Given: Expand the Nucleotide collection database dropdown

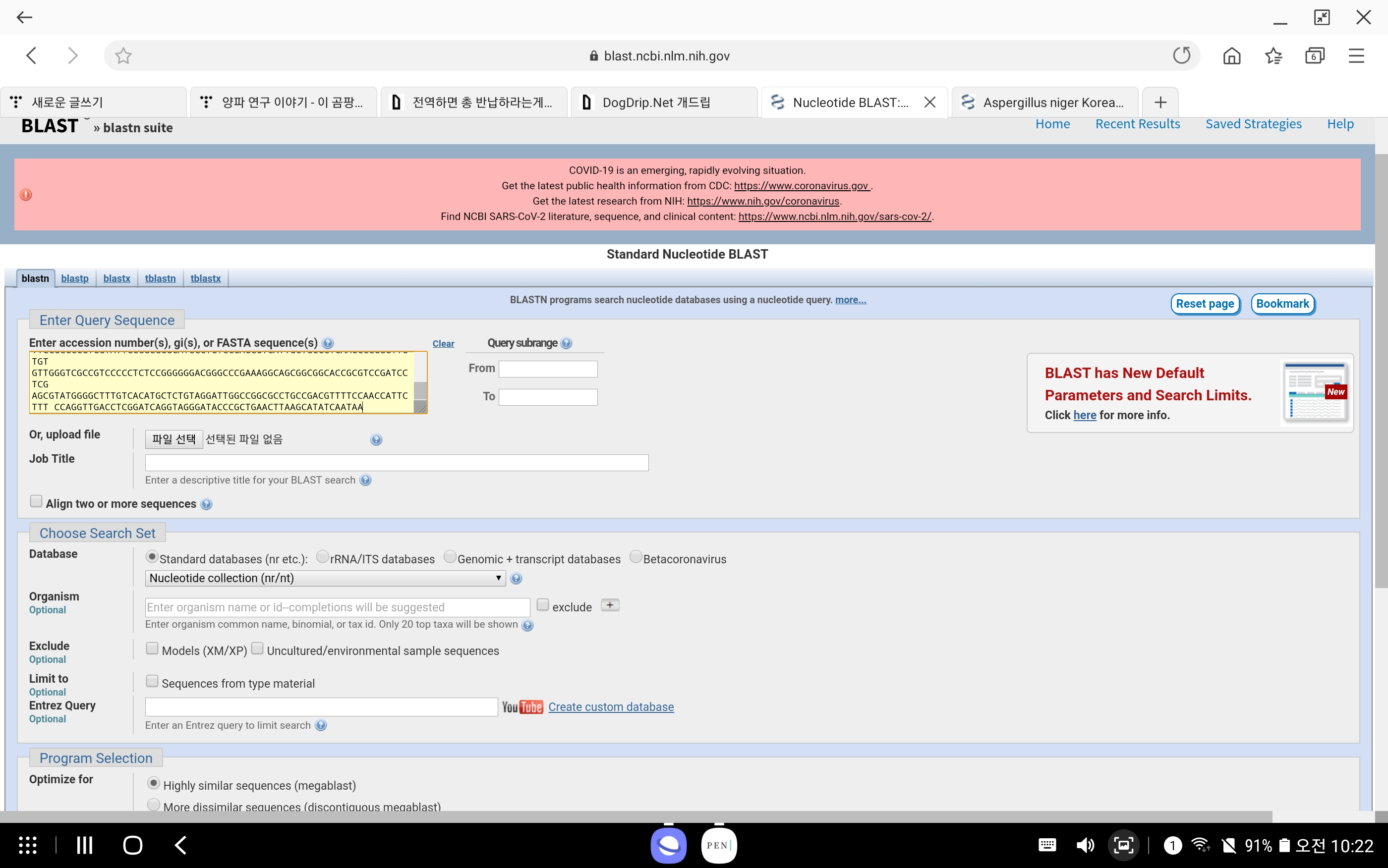Looking at the screenshot, I should [x=325, y=578].
